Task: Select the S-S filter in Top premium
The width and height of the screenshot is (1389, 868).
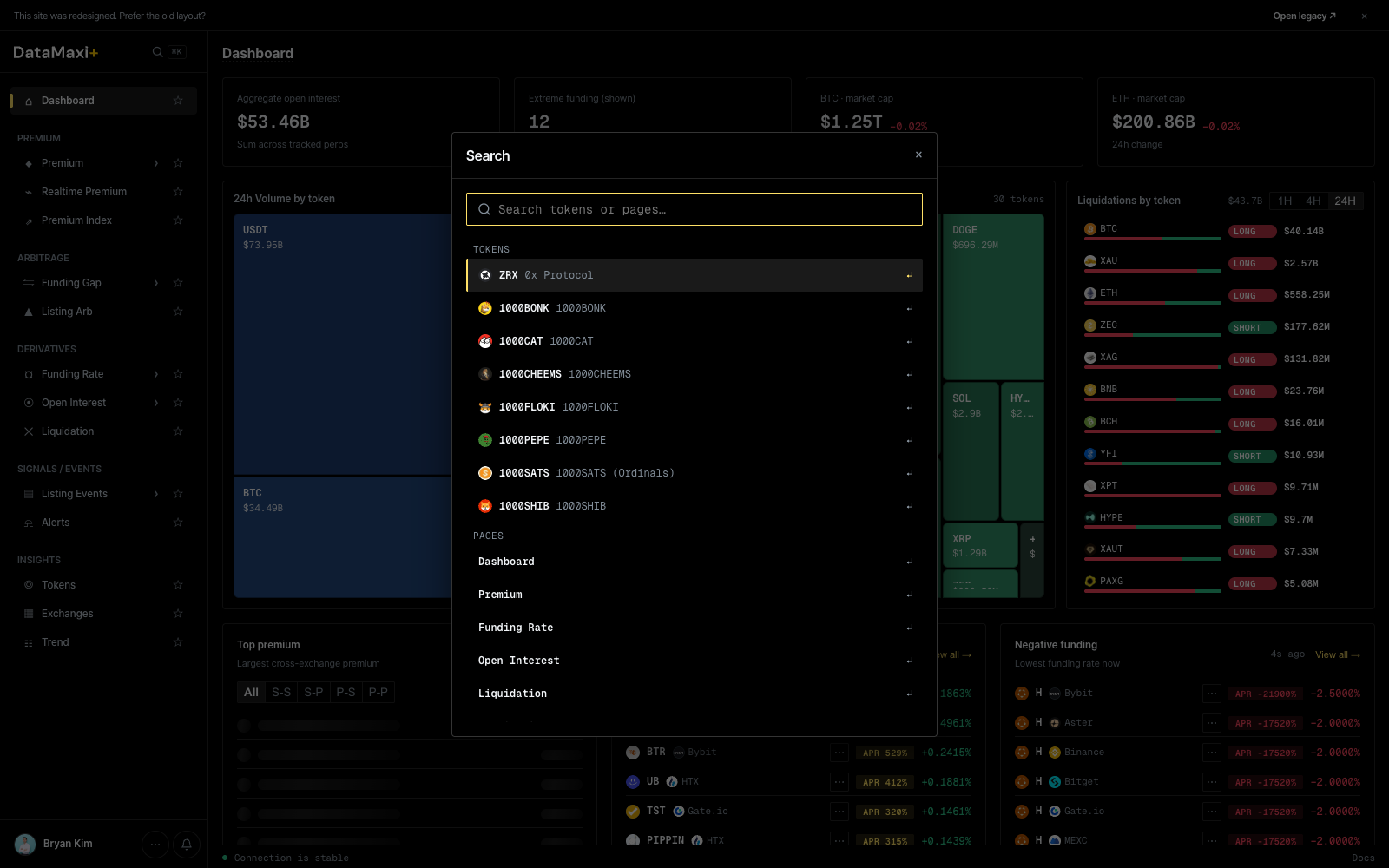Action: pyautogui.click(x=281, y=692)
